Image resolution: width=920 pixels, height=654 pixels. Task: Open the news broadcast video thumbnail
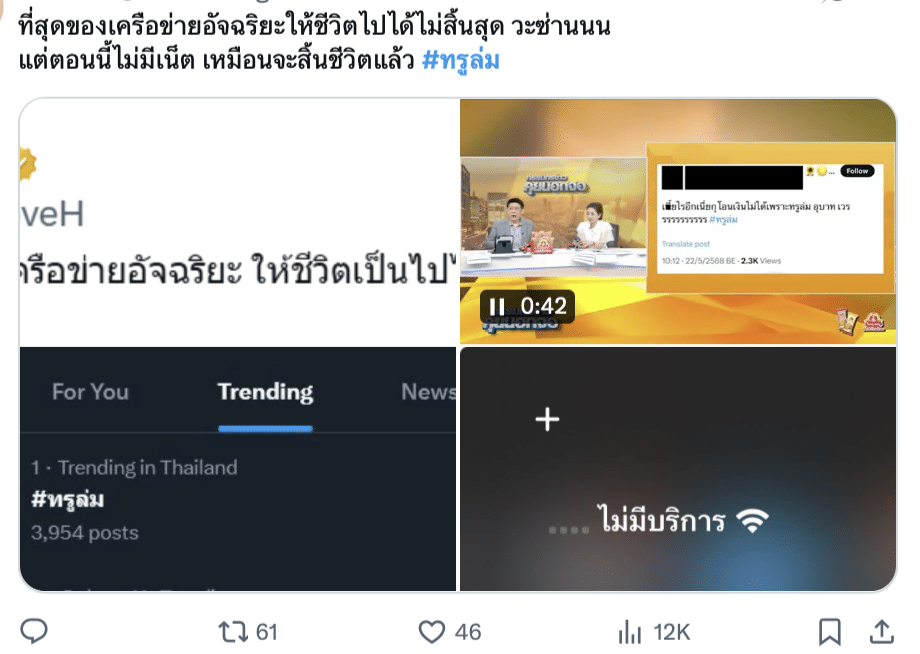point(678,222)
